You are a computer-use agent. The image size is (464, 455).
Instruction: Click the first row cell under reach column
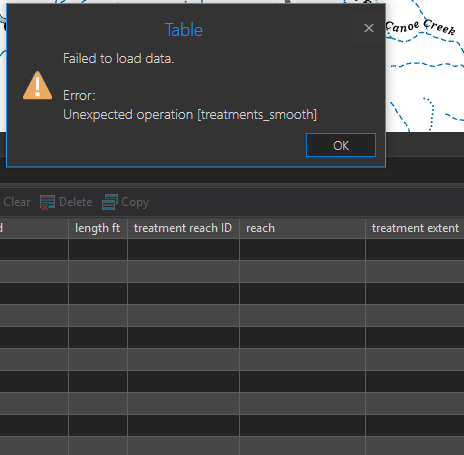[x=302, y=249]
